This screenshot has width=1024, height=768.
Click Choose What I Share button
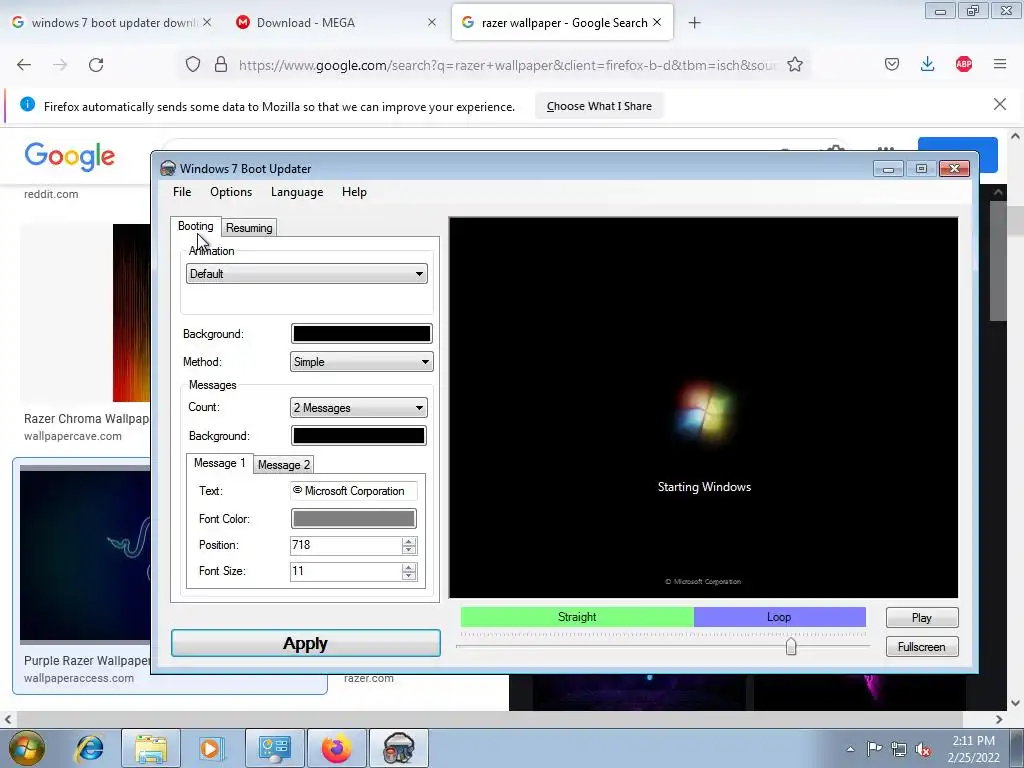pos(599,106)
